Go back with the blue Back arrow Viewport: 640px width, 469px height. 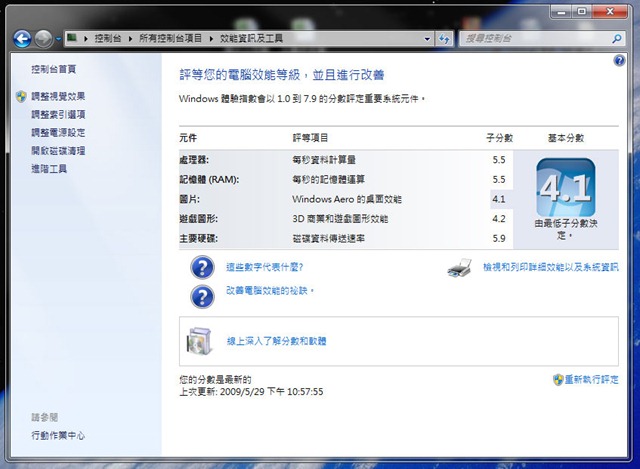point(22,39)
